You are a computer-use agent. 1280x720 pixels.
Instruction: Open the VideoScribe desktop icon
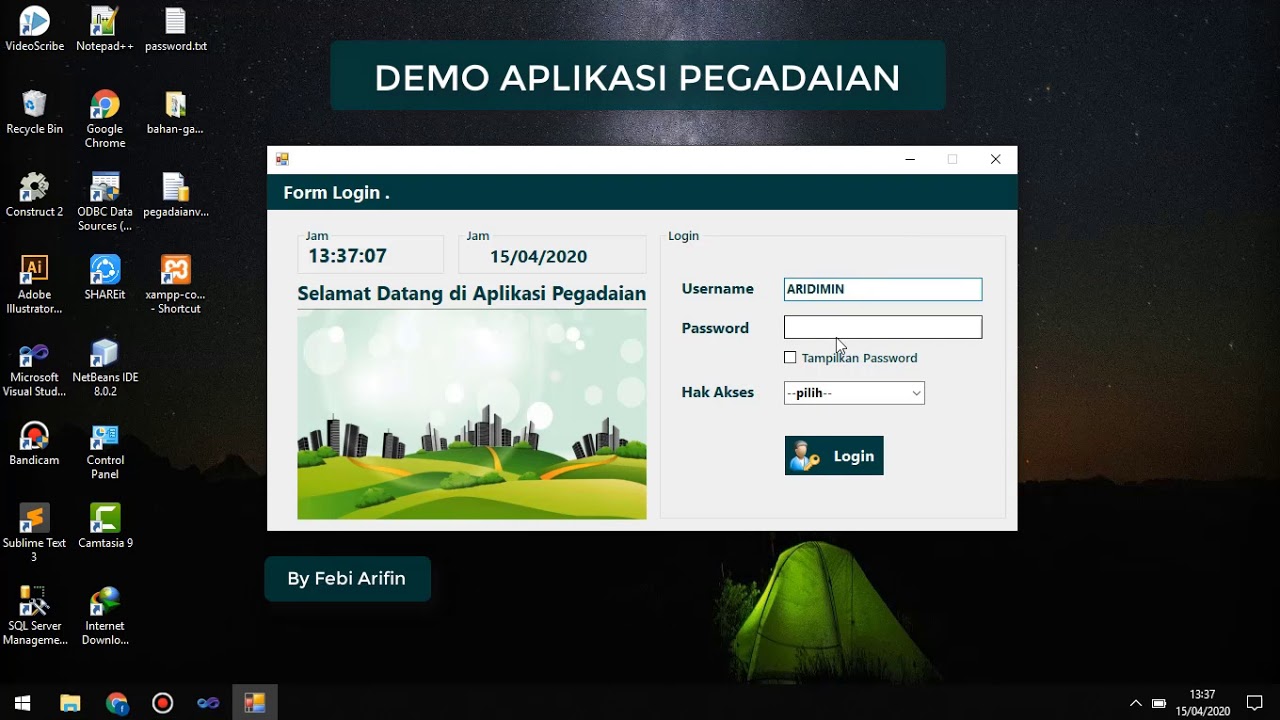34,29
